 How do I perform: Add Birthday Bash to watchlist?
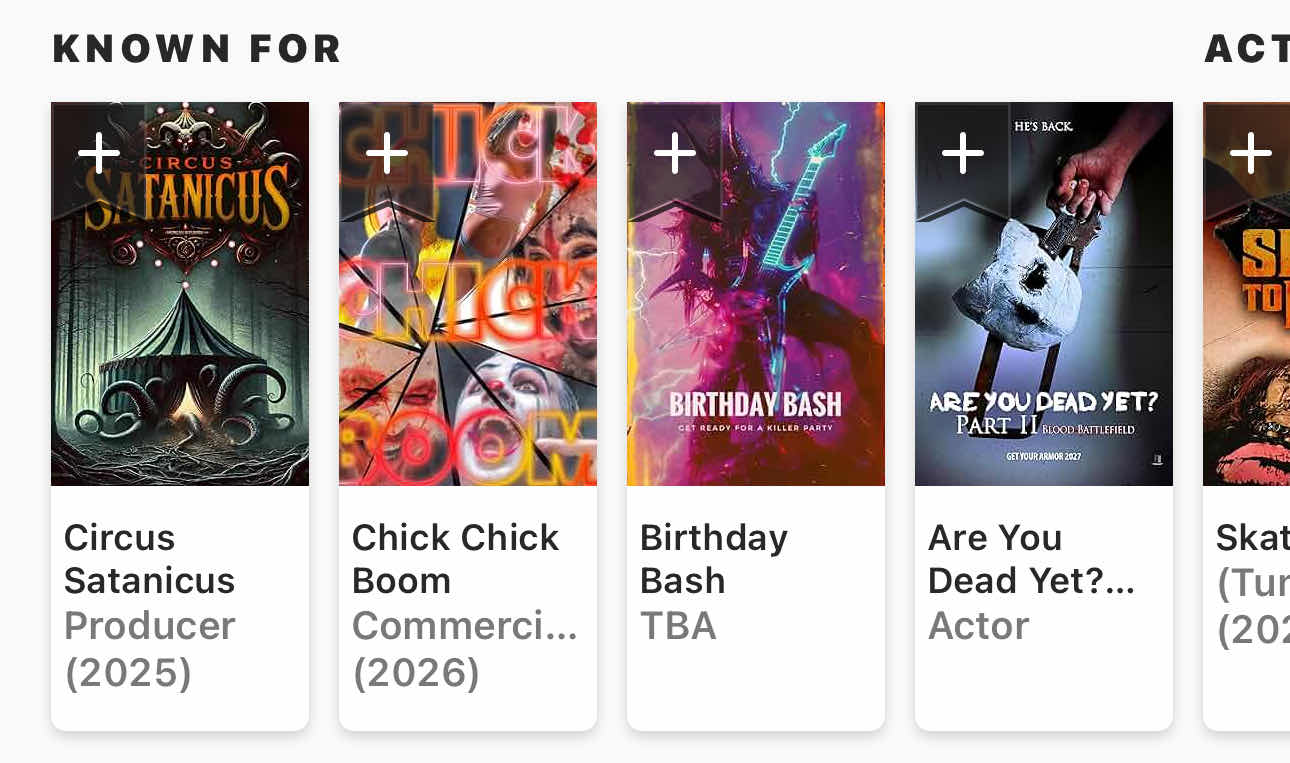675,154
